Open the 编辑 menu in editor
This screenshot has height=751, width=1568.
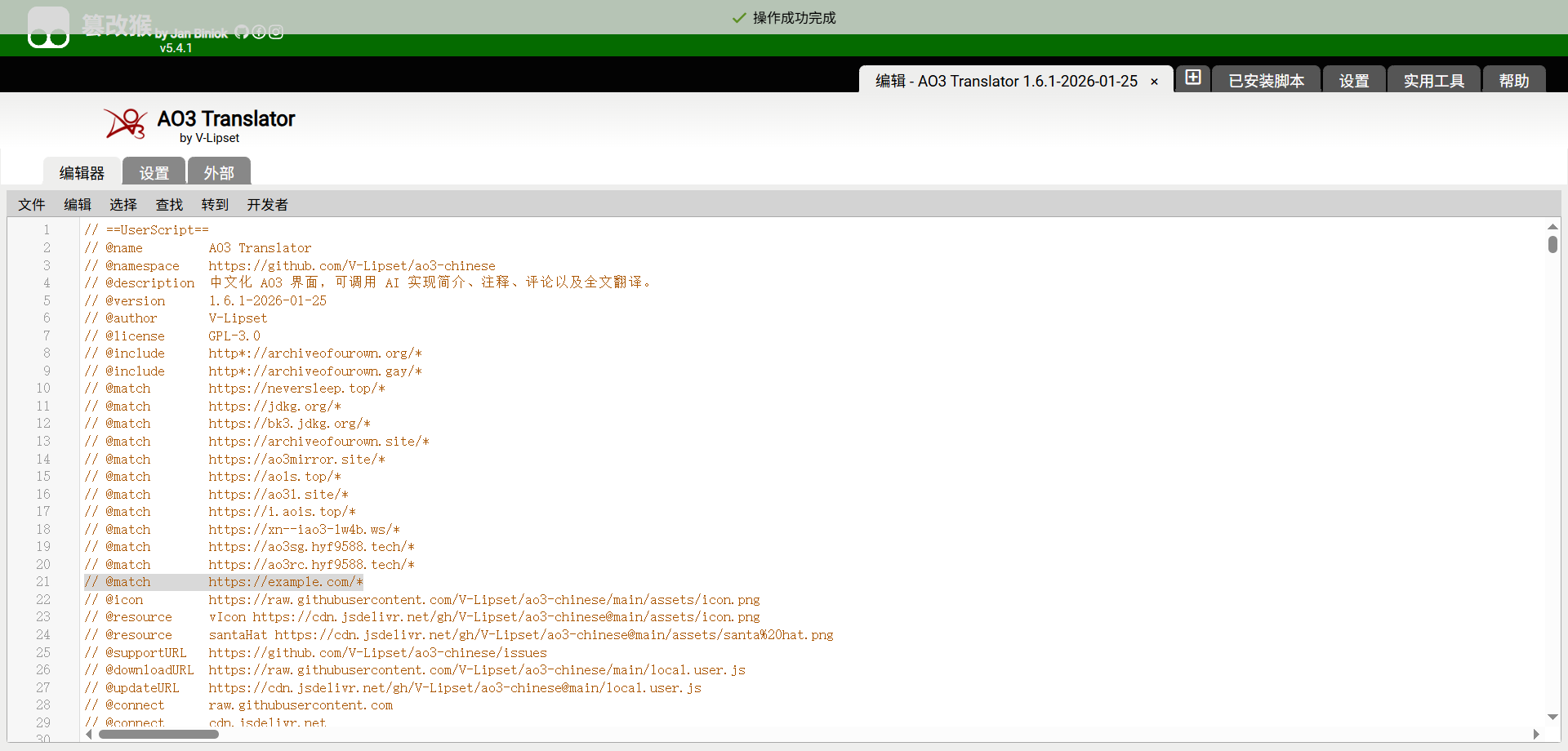tap(78, 205)
